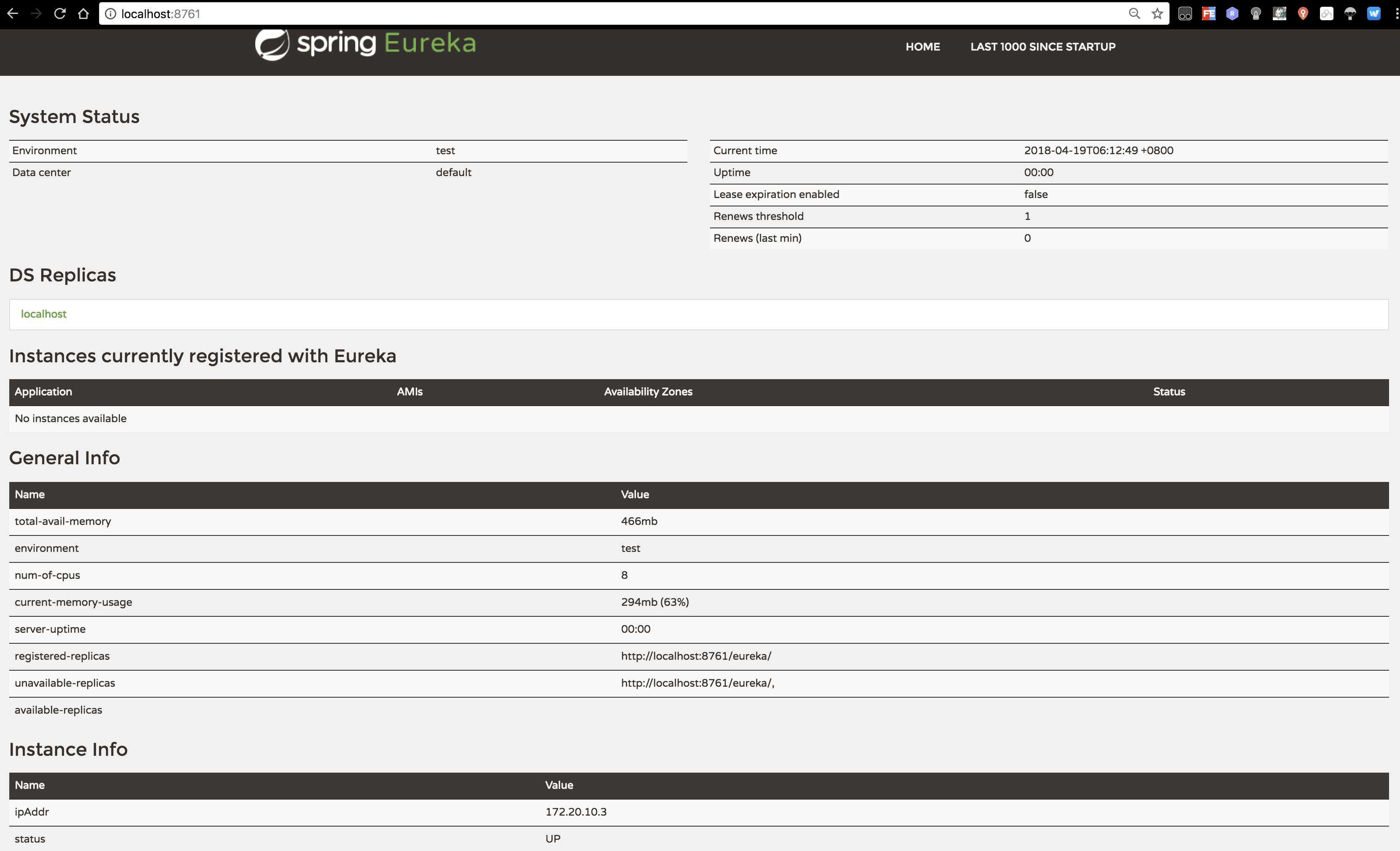This screenshot has width=1400, height=851.
Task: Click the browser forward arrow
Action: click(36, 13)
